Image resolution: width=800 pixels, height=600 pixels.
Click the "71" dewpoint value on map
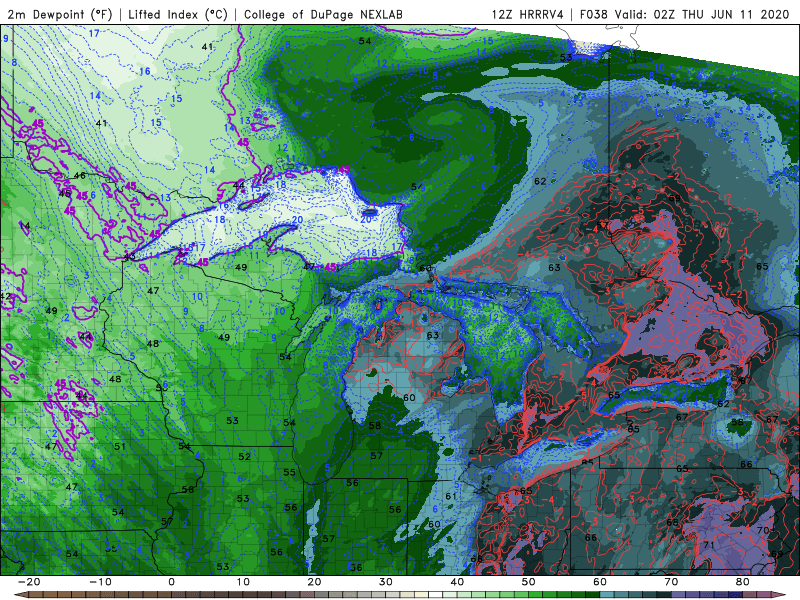(x=709, y=544)
